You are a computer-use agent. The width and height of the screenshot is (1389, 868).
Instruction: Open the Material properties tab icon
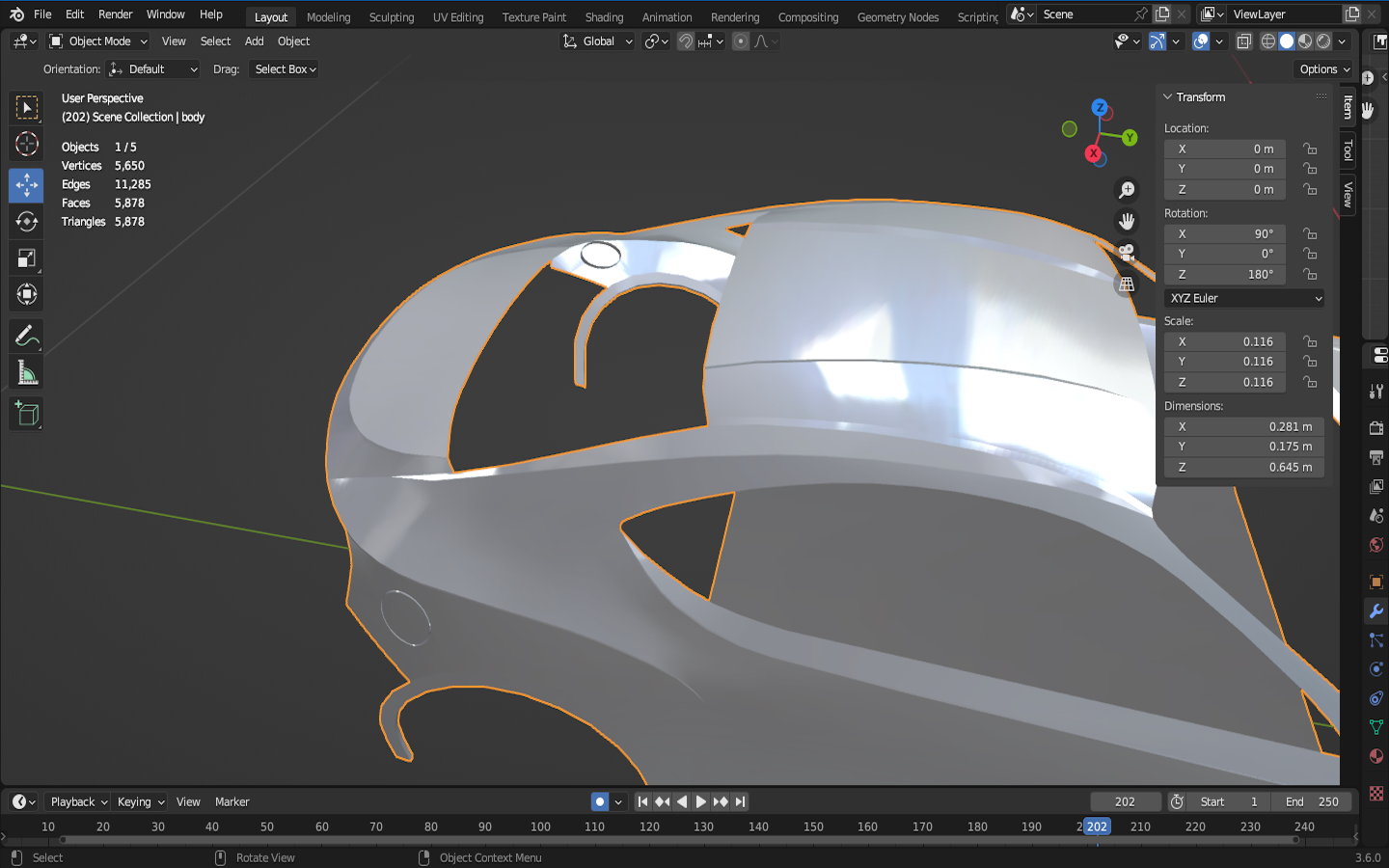click(1376, 756)
